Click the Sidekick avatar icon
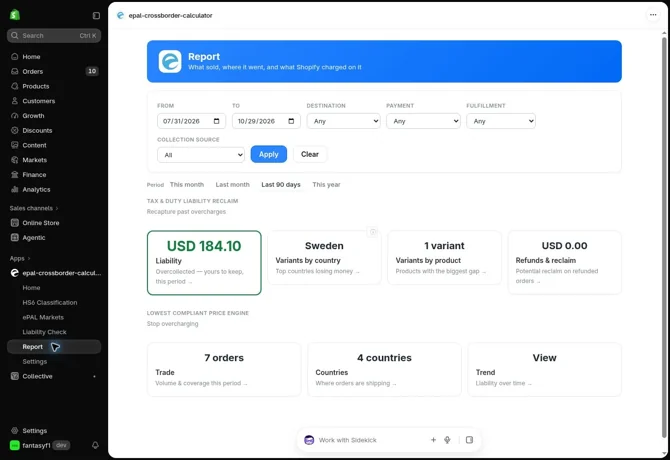The height and width of the screenshot is (460, 670). 309,440
